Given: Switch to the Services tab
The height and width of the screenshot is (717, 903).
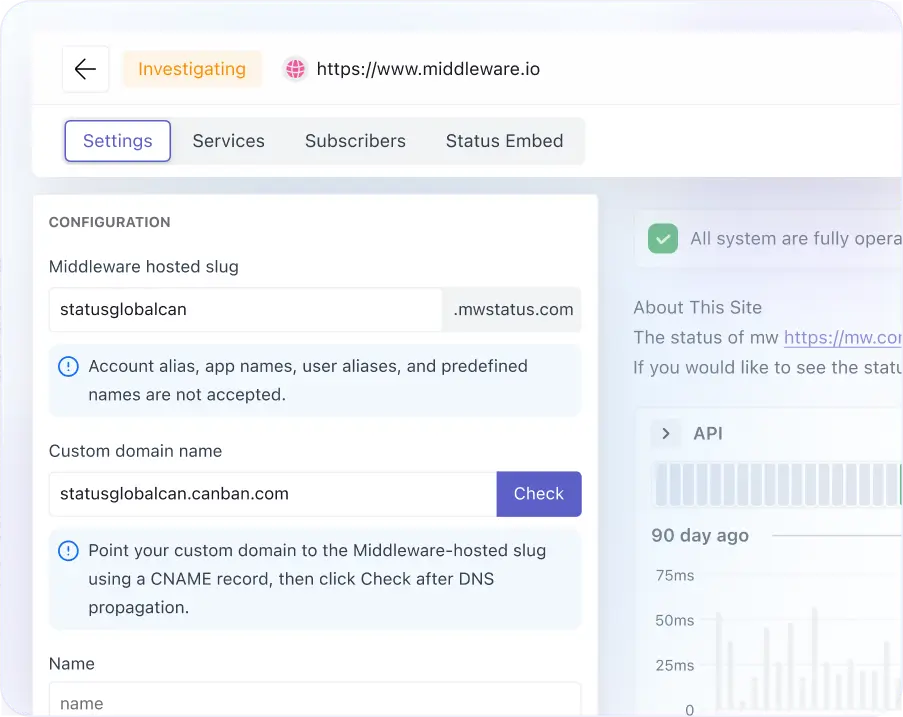Looking at the screenshot, I should click(x=229, y=141).
